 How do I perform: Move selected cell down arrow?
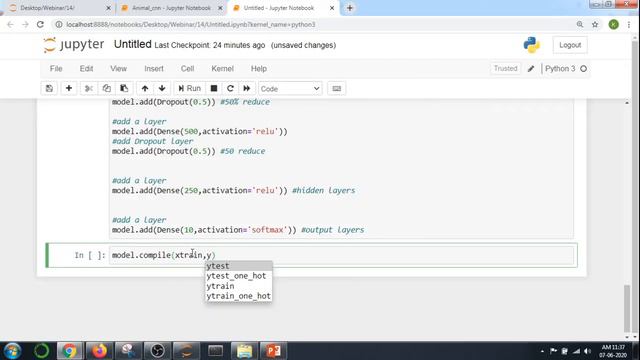162,89
